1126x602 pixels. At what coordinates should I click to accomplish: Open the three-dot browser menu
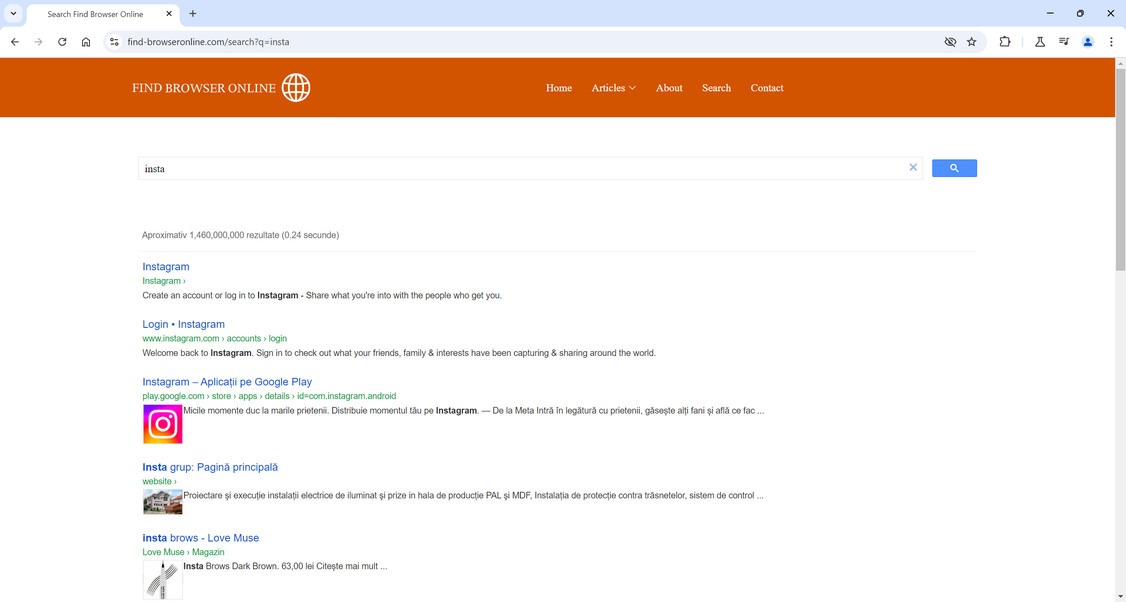[x=1111, y=41]
